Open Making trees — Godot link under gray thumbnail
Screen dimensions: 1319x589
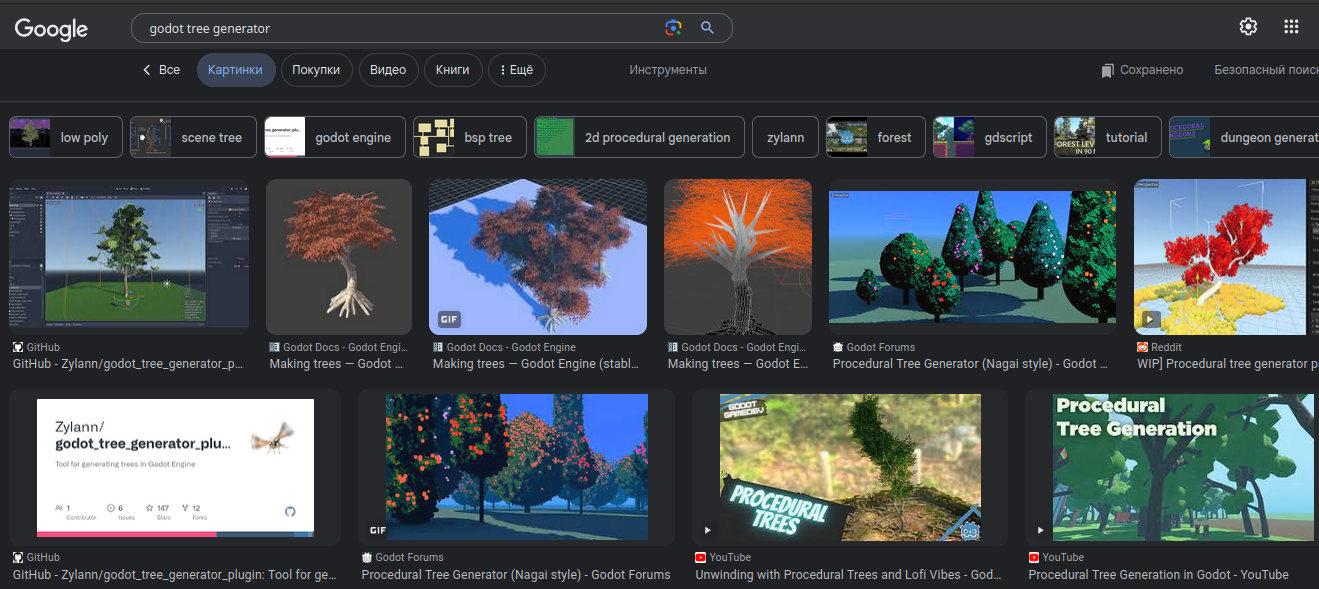click(x=338, y=364)
